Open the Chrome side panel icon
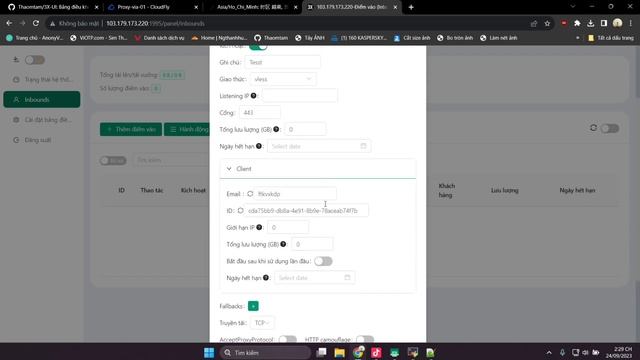The width and height of the screenshot is (640, 360). click(x=604, y=23)
